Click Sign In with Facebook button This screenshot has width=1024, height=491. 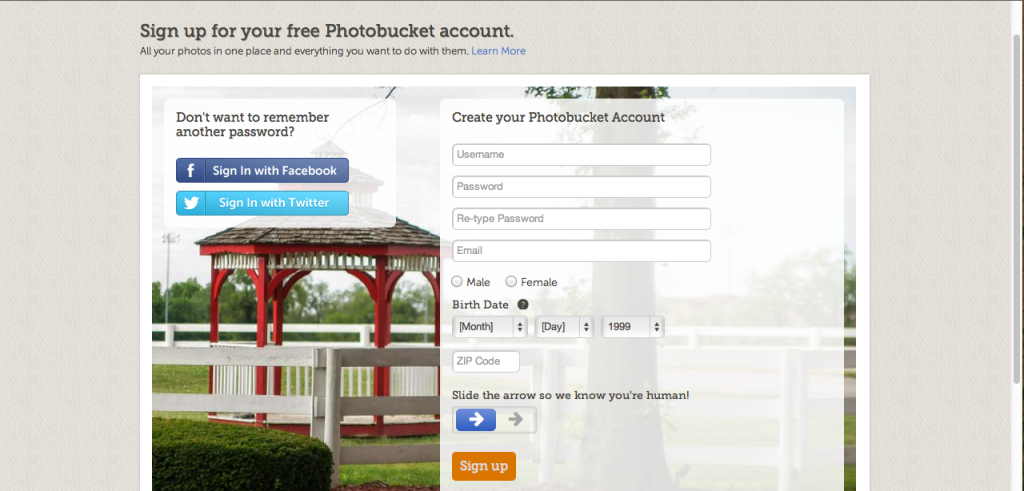263,170
